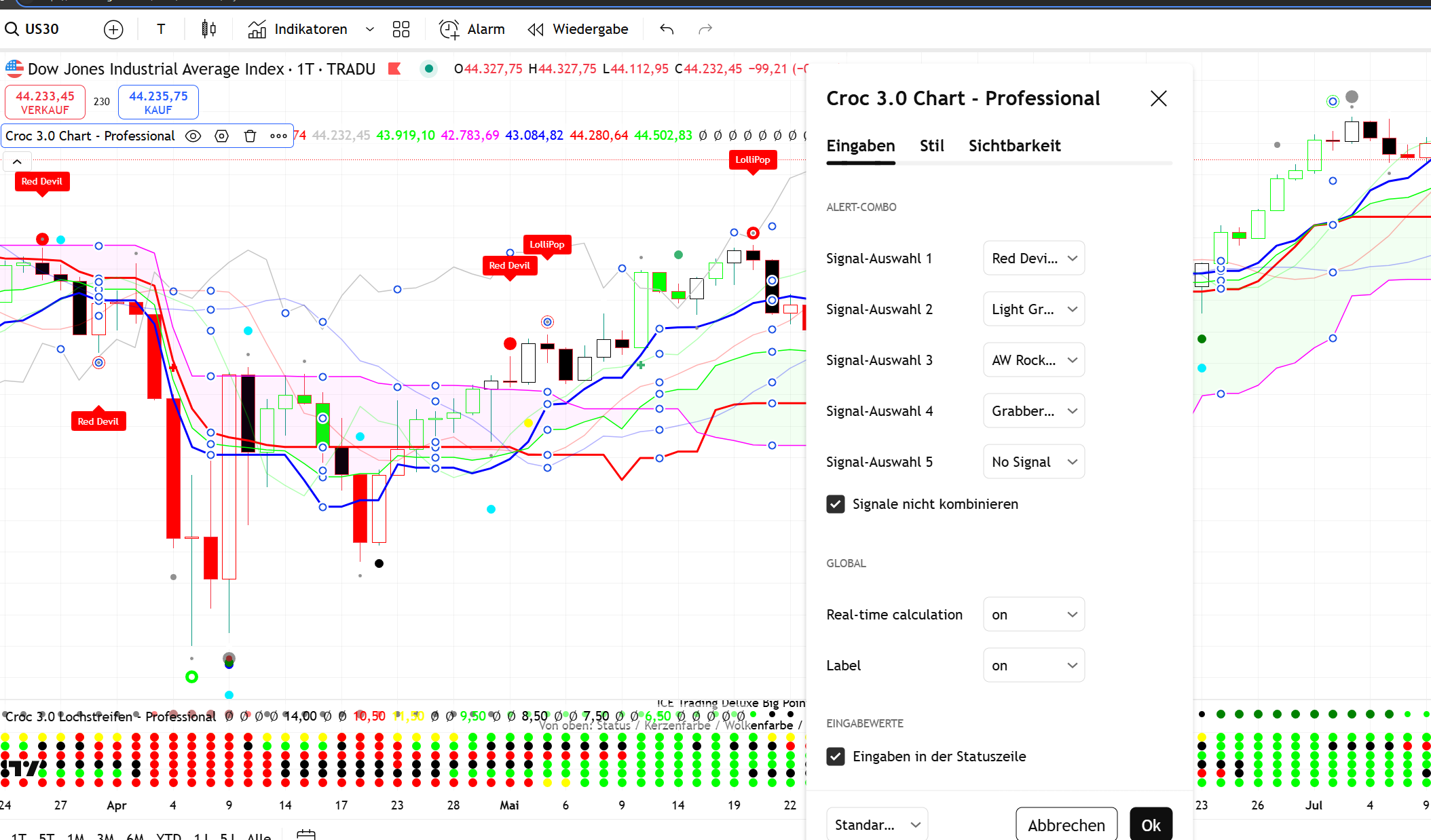
Task: Open Croc 3.0 indicator settings icon
Action: (221, 136)
